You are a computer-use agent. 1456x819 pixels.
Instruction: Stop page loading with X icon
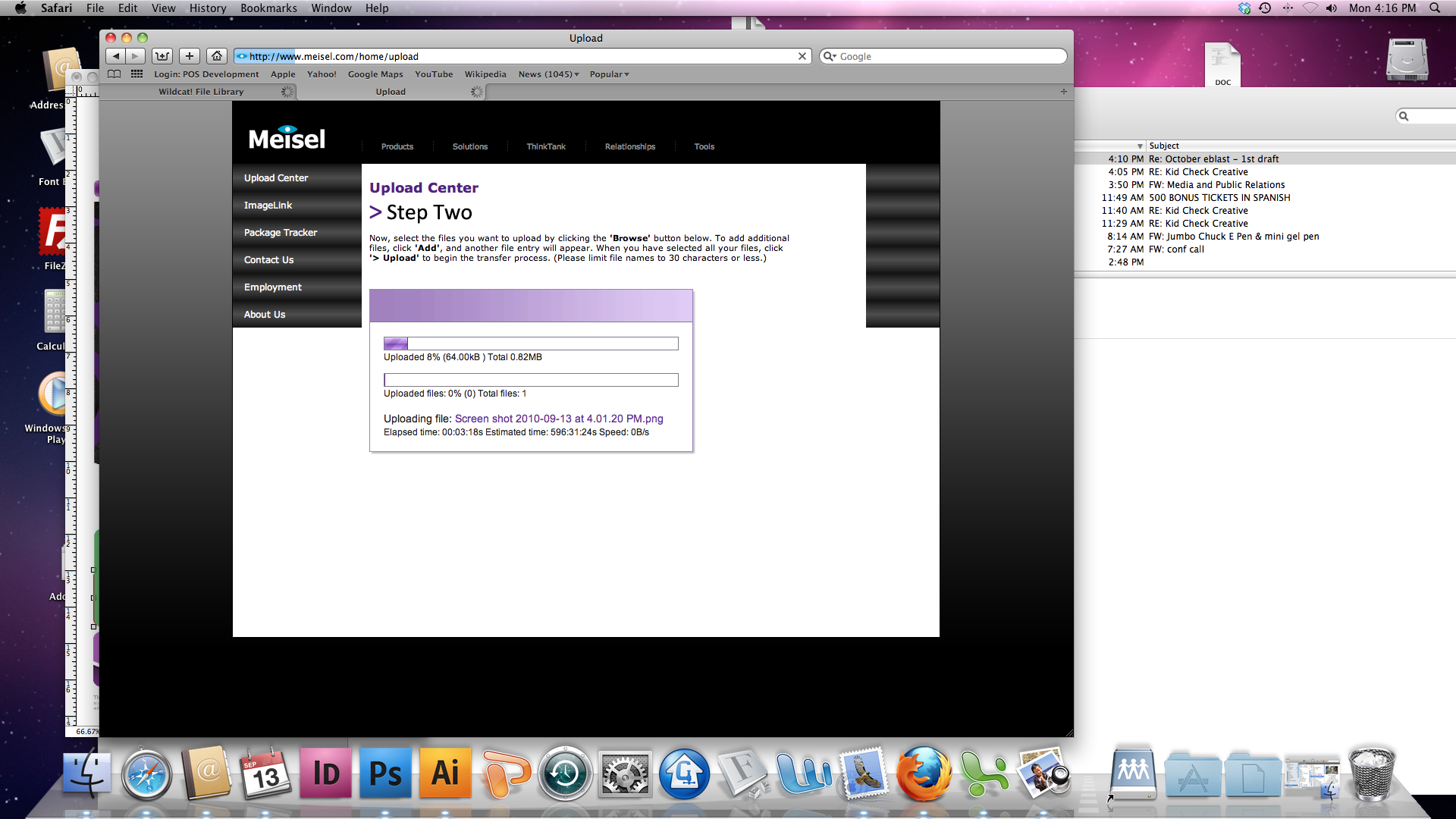click(802, 56)
